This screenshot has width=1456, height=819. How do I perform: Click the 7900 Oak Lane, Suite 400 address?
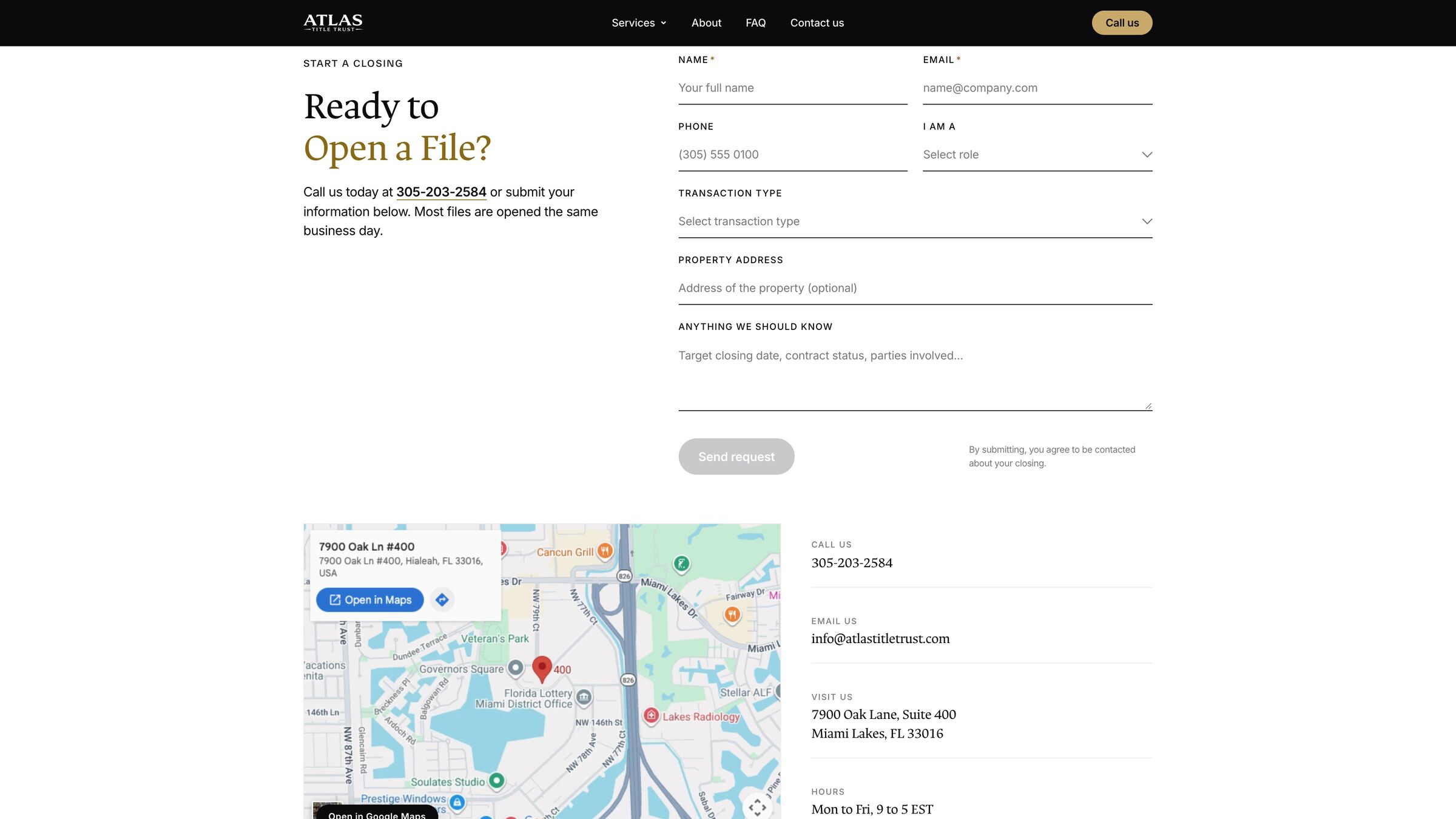[883, 724]
